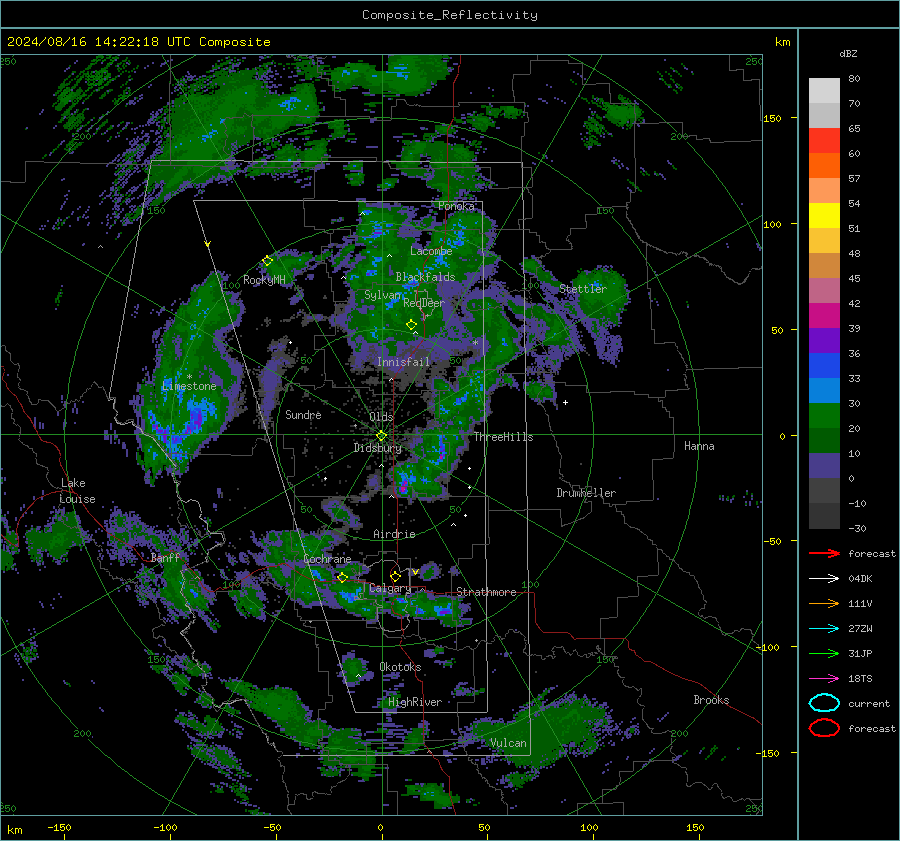The width and height of the screenshot is (900, 841).
Task: Click the Innisfail city label
Action: [x=403, y=362]
